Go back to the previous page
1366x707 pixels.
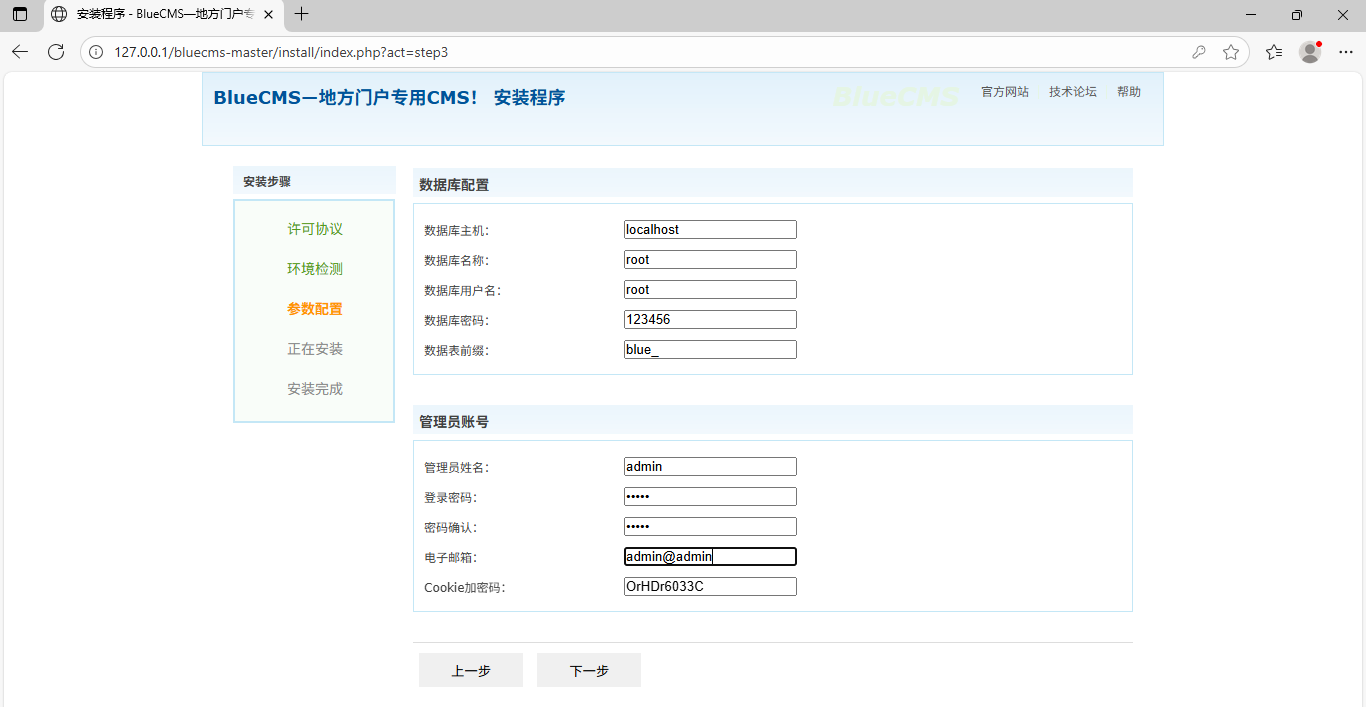point(20,52)
